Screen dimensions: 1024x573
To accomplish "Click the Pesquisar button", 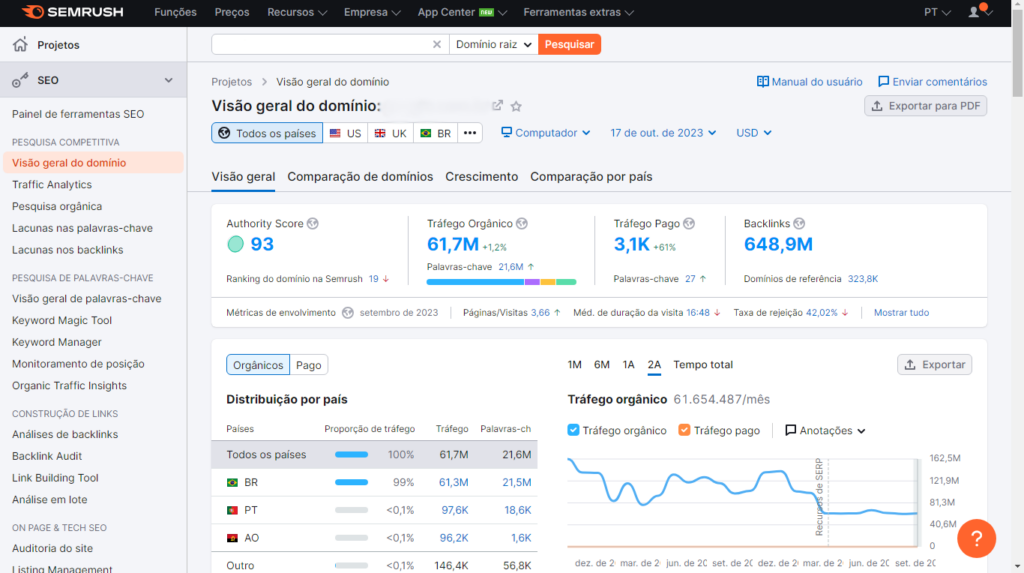I will coord(569,44).
